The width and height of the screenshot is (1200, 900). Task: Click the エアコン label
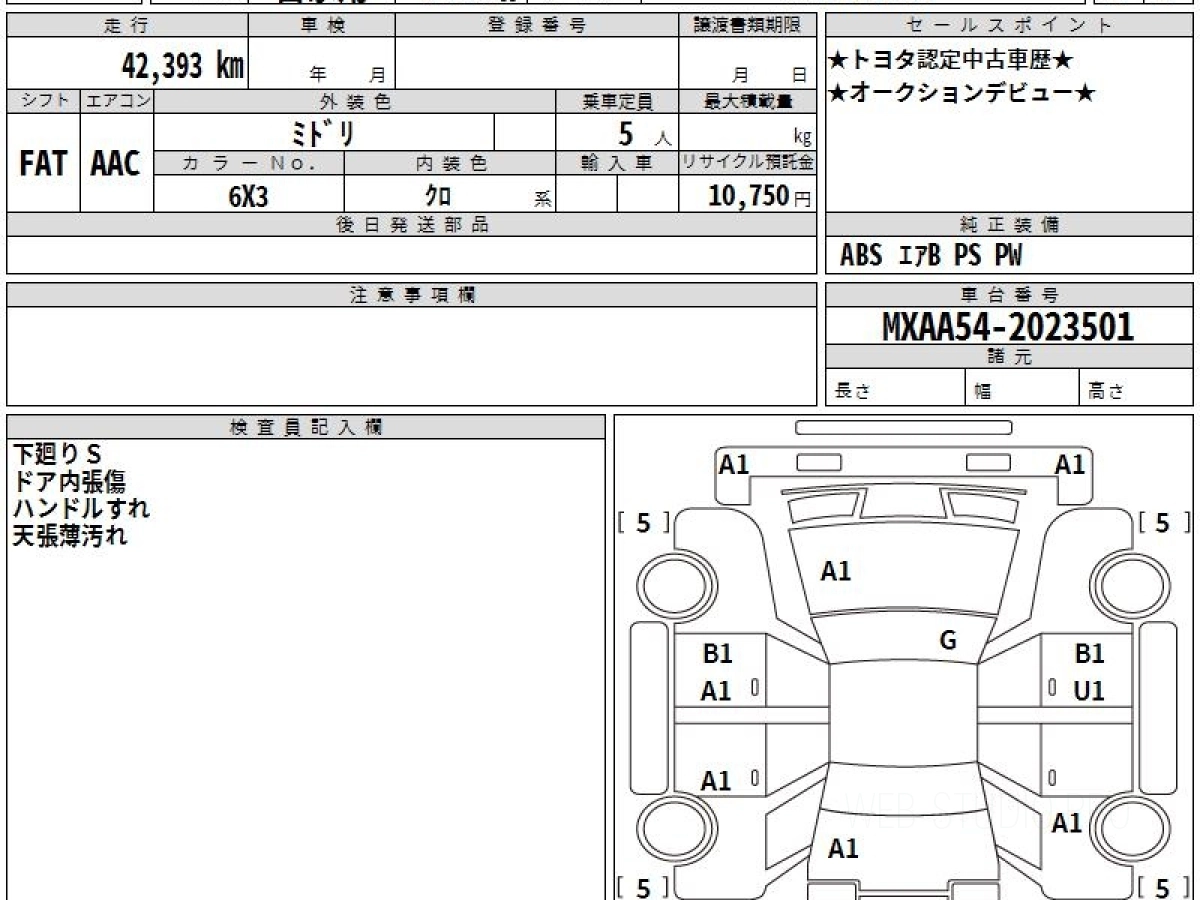point(117,101)
